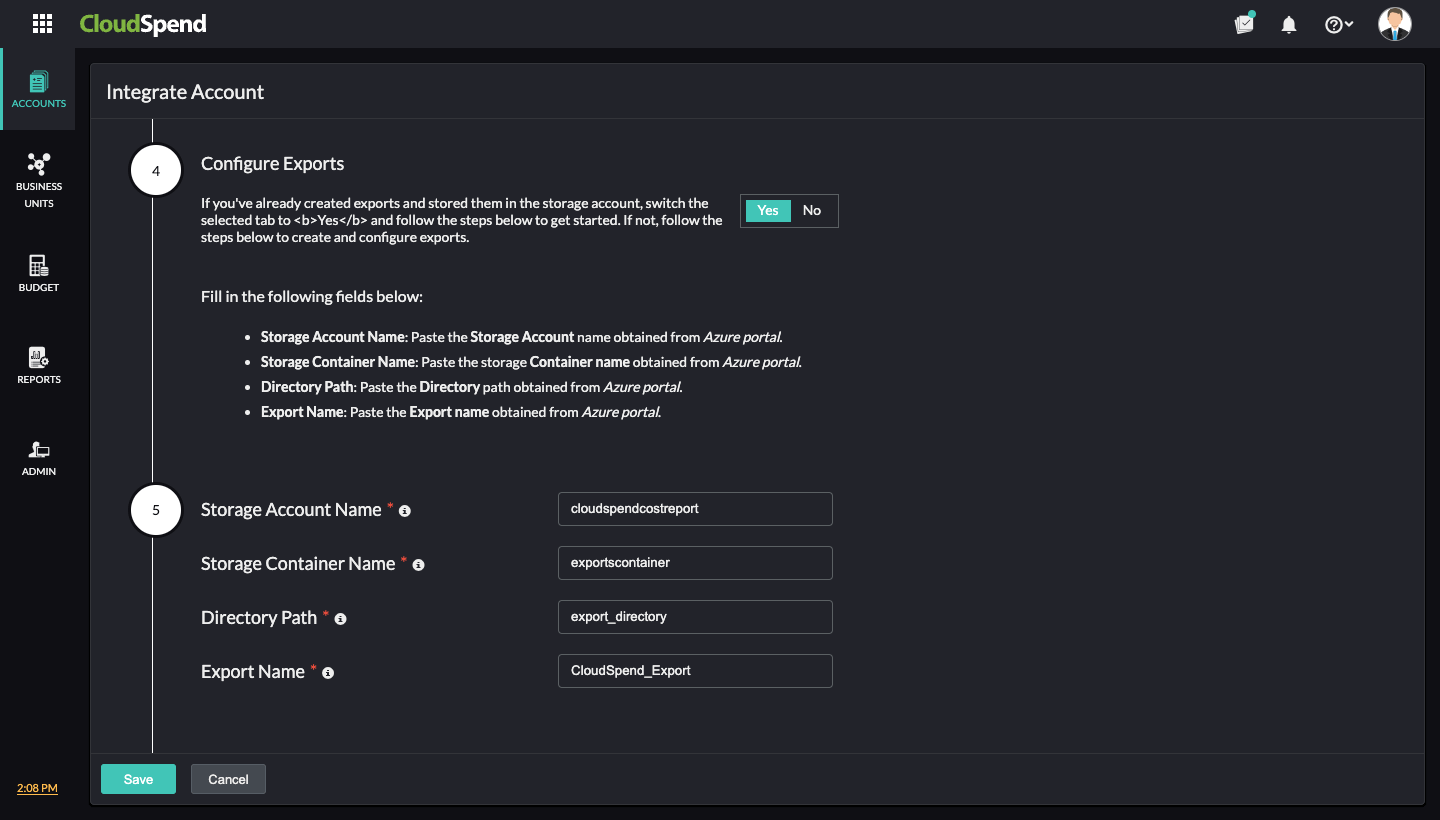Switch the exports toggle to No
The width and height of the screenshot is (1440, 820).
click(x=811, y=210)
